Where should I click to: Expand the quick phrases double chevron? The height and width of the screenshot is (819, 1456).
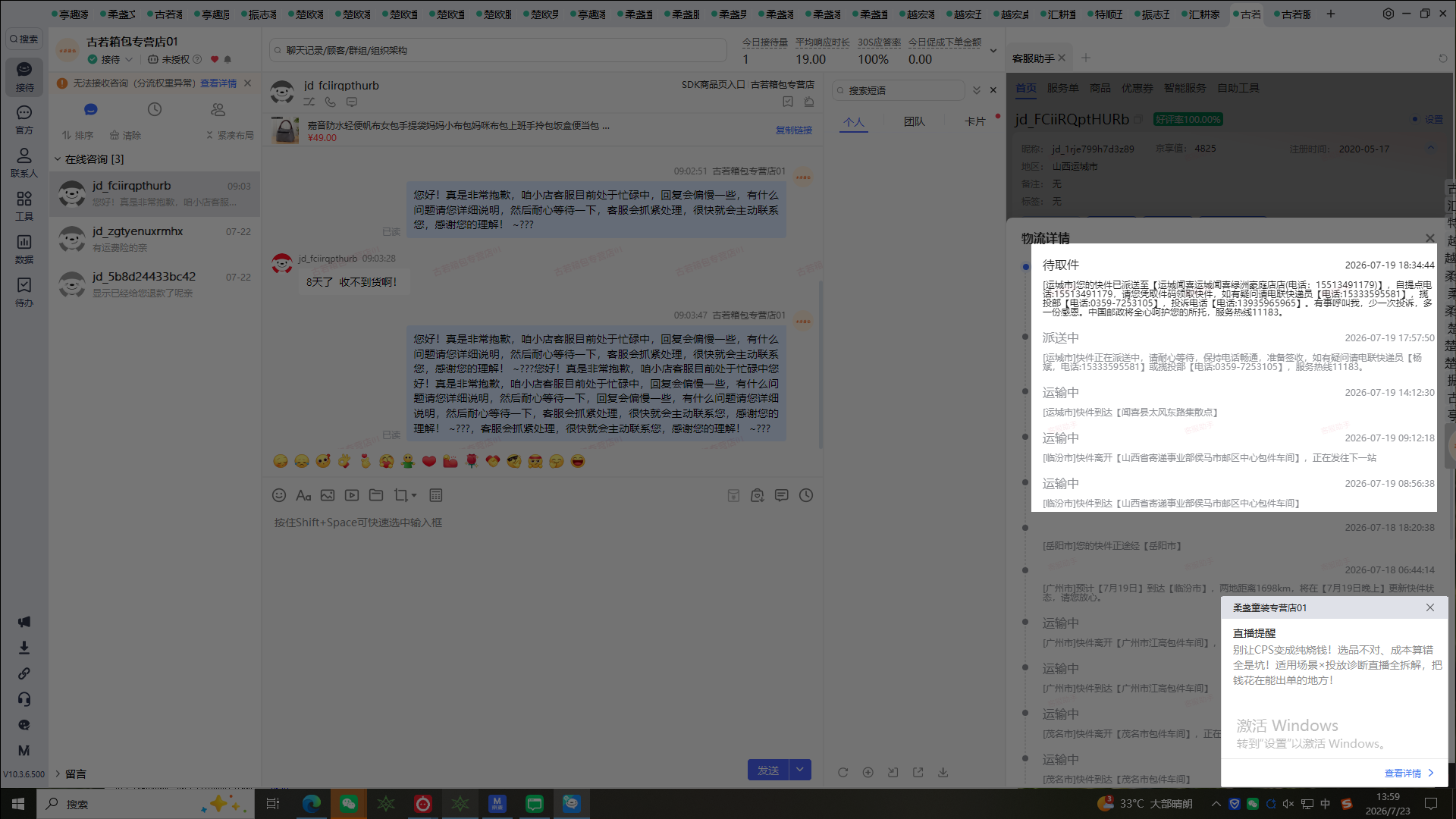(977, 90)
